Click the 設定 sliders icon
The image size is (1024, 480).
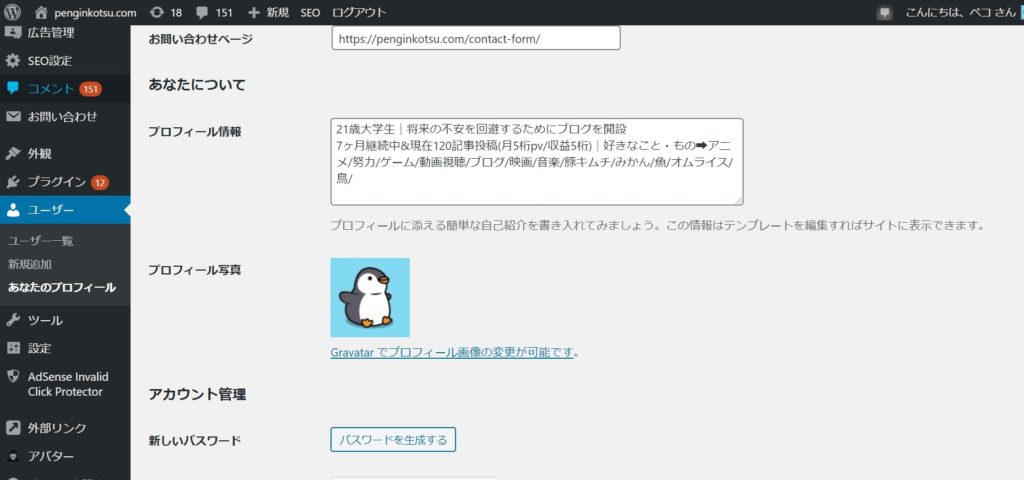click(x=12, y=348)
